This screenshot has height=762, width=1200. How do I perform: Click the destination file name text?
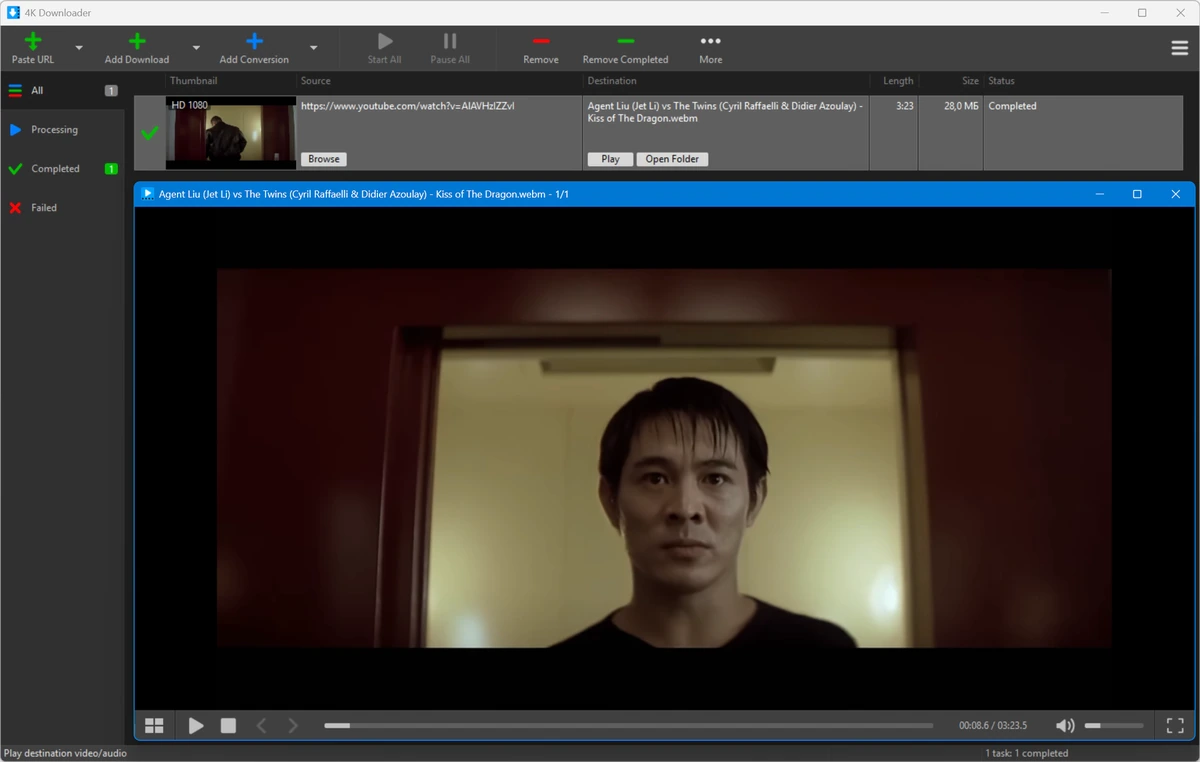tap(725, 112)
